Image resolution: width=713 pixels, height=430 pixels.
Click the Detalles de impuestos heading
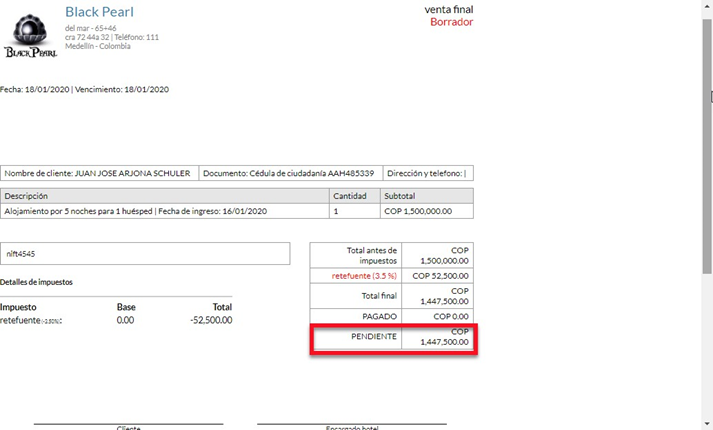36,282
